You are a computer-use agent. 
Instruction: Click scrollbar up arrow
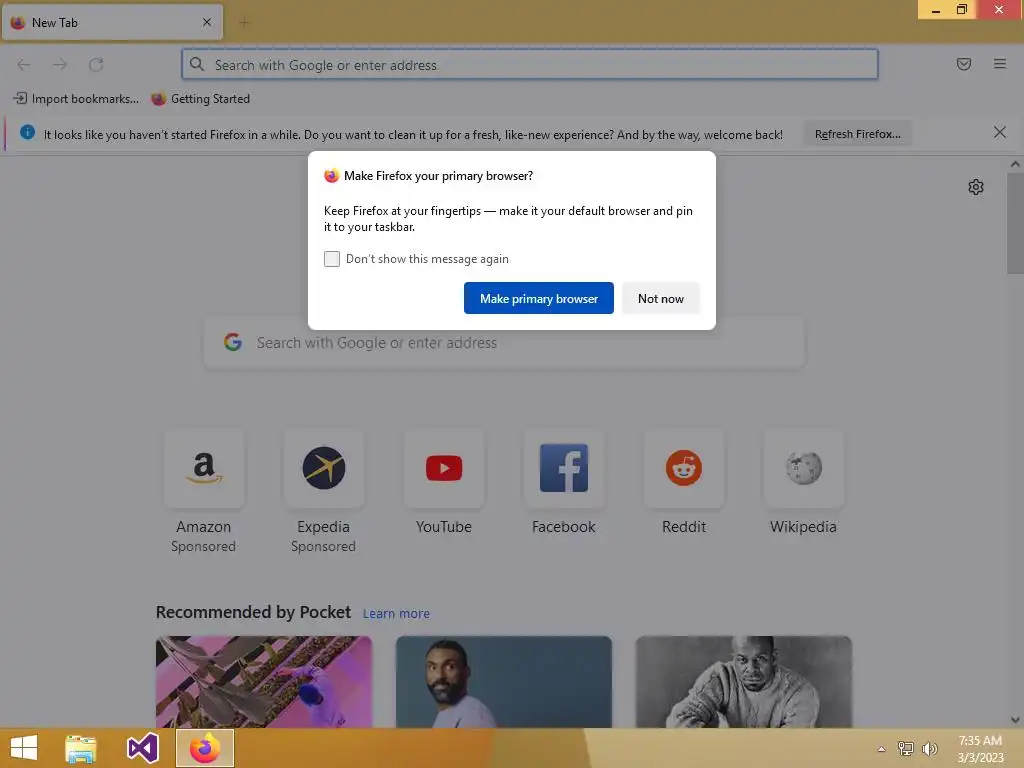point(1015,165)
